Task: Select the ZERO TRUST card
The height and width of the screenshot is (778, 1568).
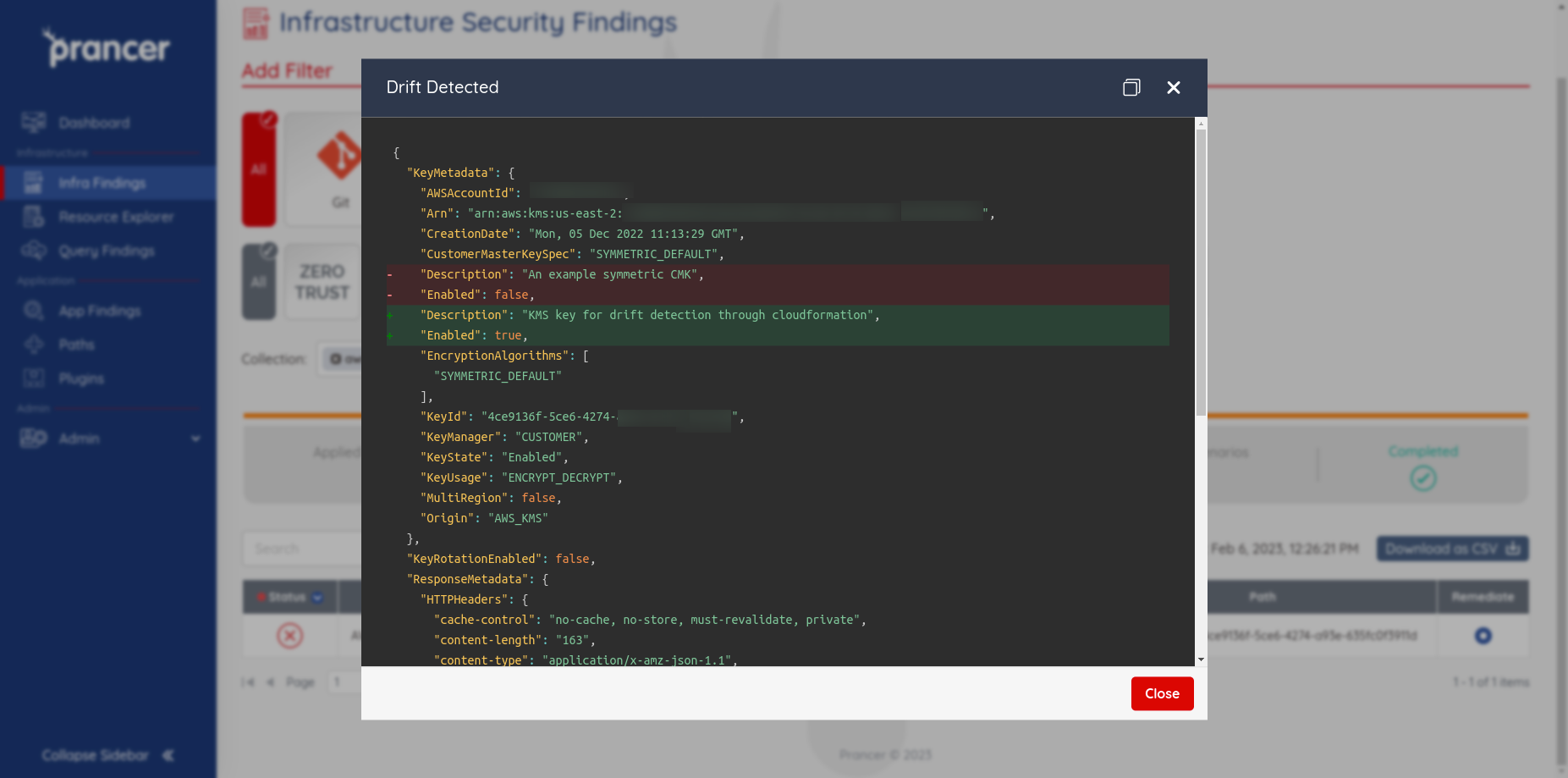Action: [x=322, y=282]
